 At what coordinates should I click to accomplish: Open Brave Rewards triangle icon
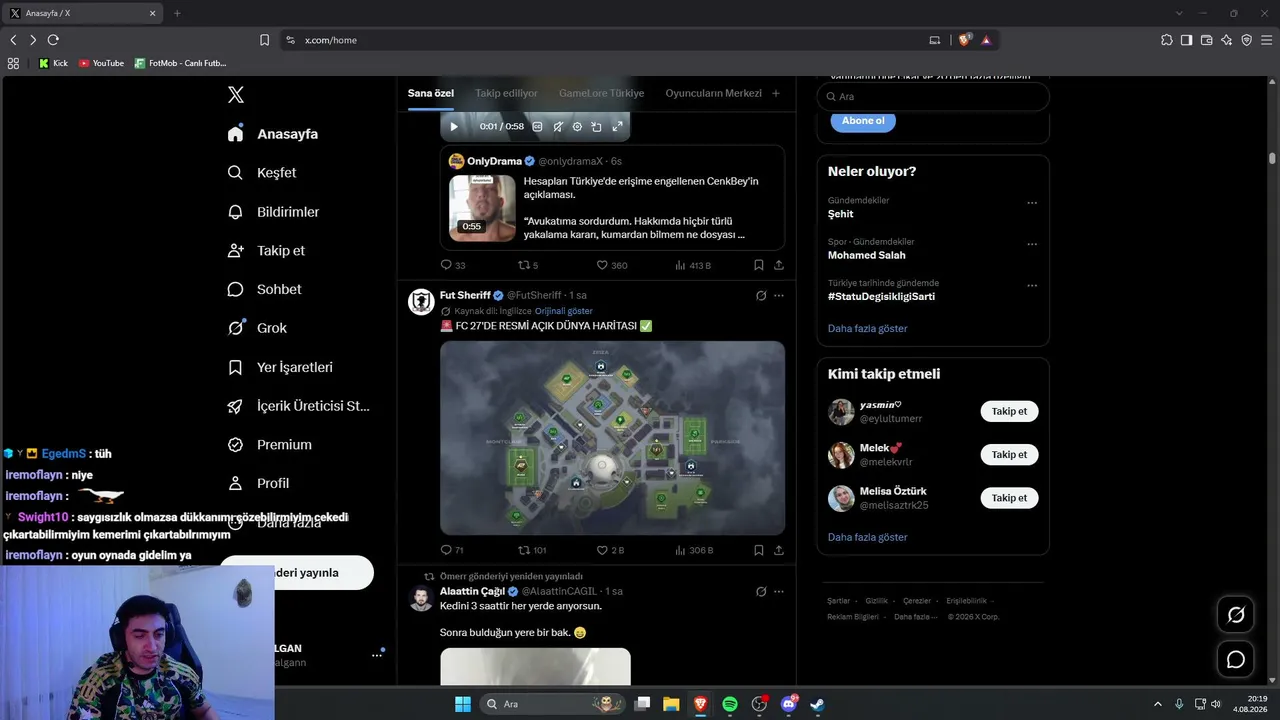[x=986, y=40]
